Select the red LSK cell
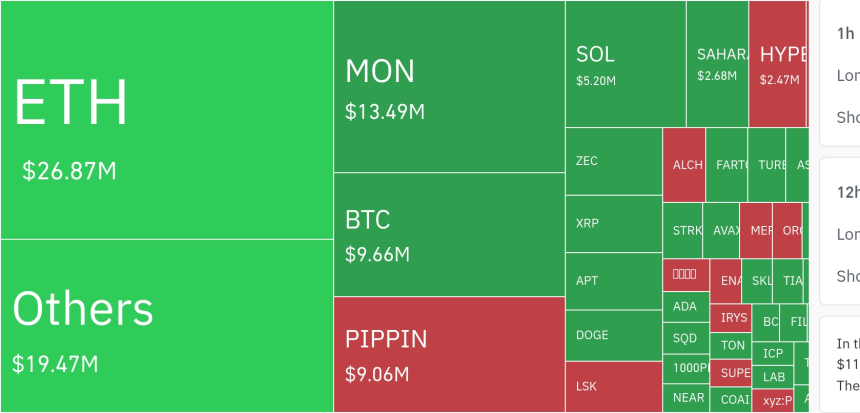This screenshot has height=413, width=860. click(613, 385)
